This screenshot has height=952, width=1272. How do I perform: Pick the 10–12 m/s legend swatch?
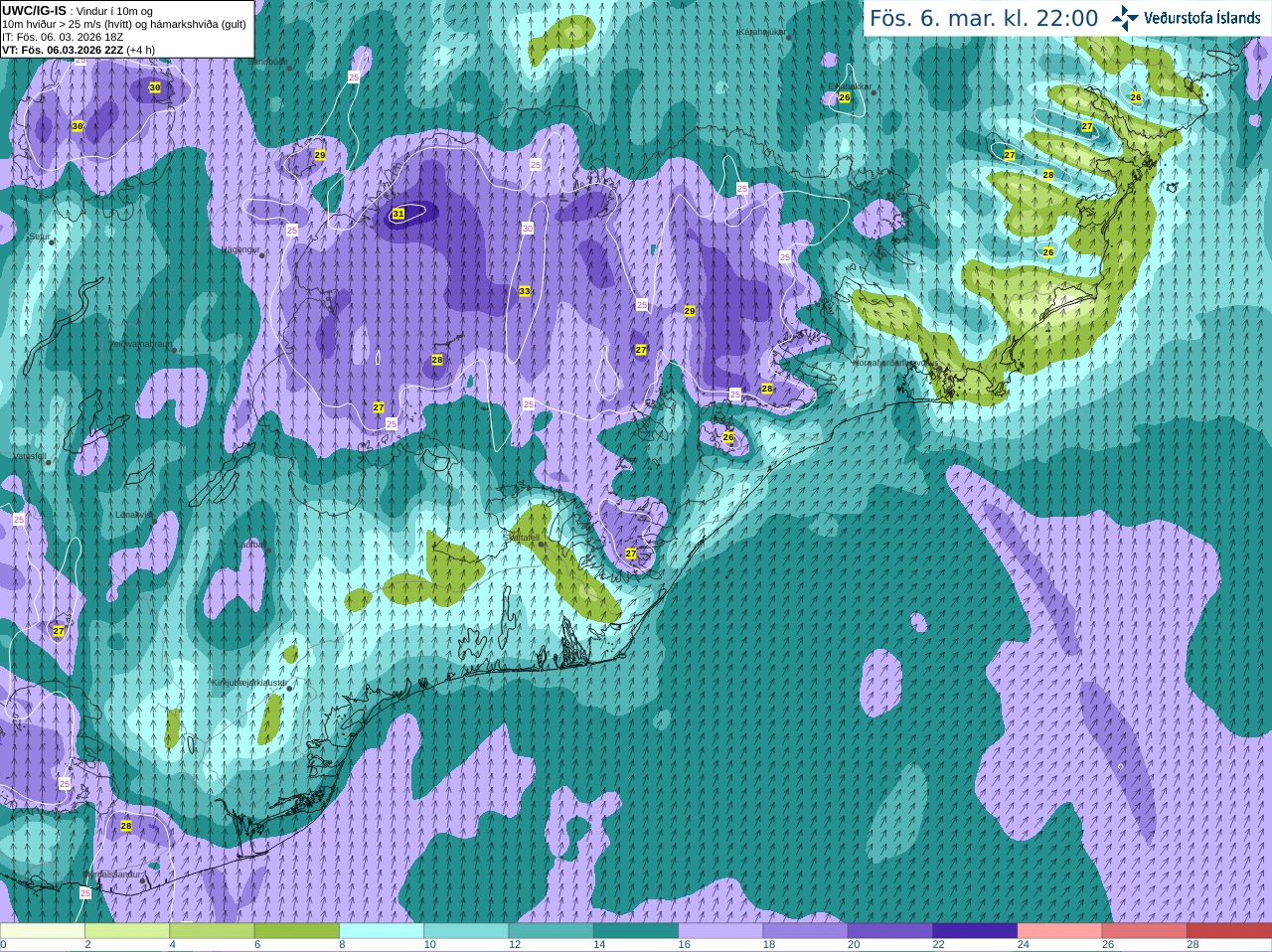tap(466, 931)
